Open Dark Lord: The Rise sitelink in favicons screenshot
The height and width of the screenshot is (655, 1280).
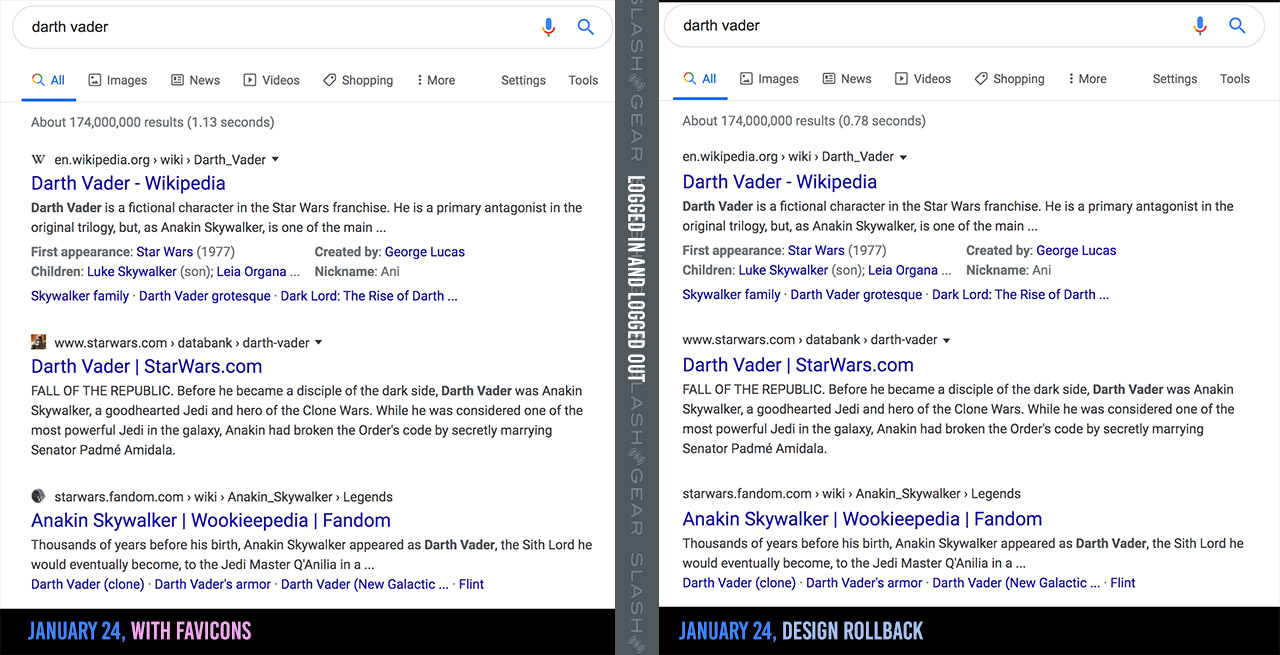point(369,296)
